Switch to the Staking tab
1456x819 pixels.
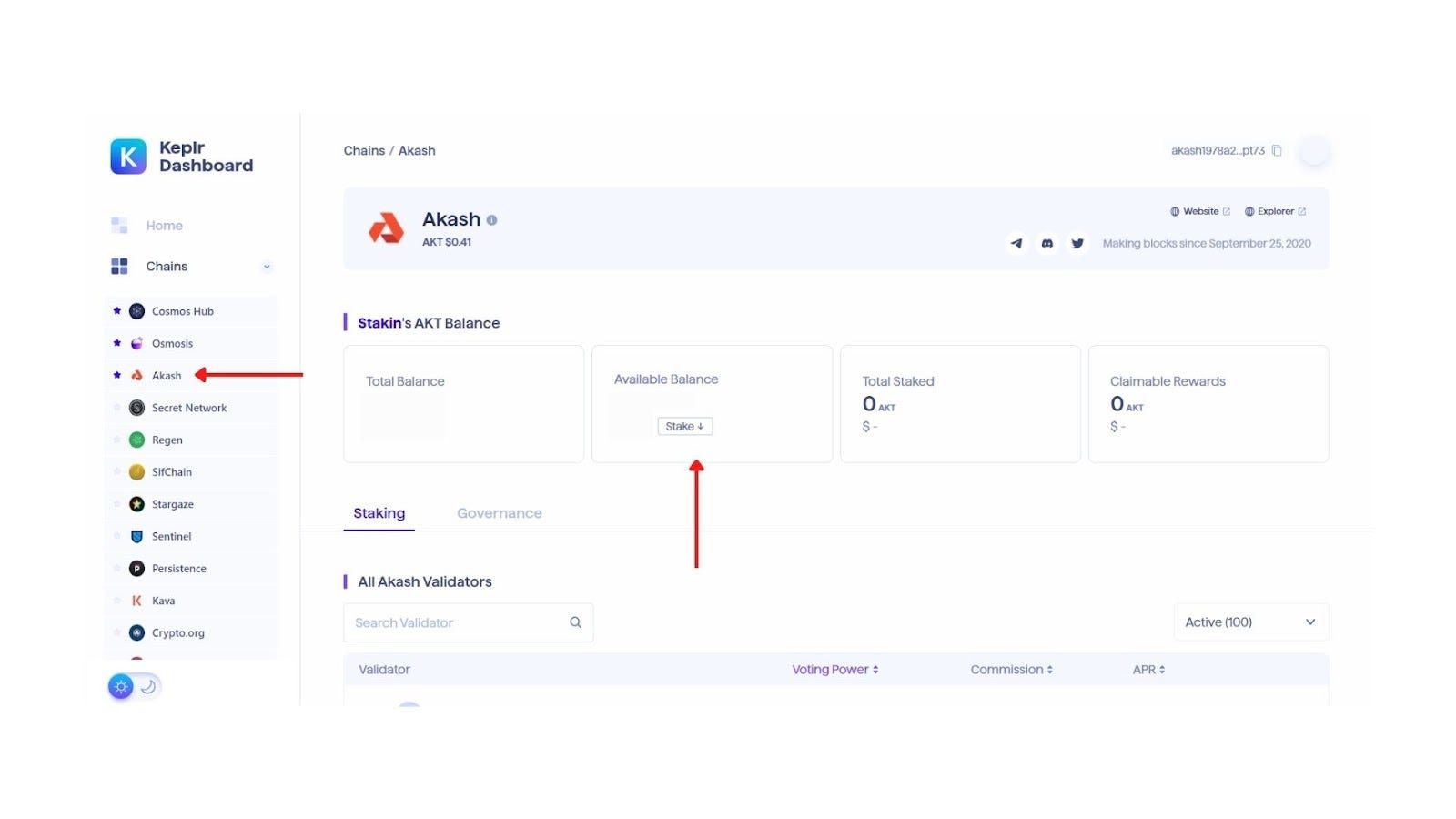coord(379,513)
